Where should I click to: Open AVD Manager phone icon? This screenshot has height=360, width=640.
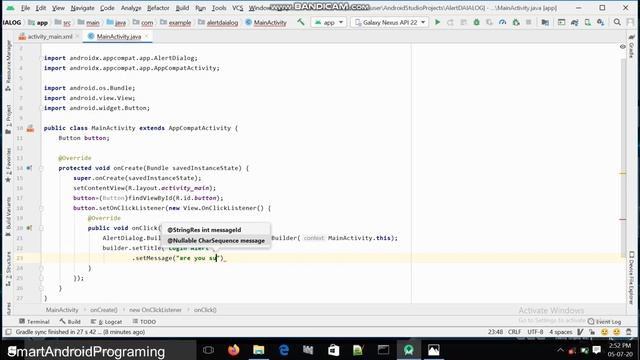tap(588, 22)
